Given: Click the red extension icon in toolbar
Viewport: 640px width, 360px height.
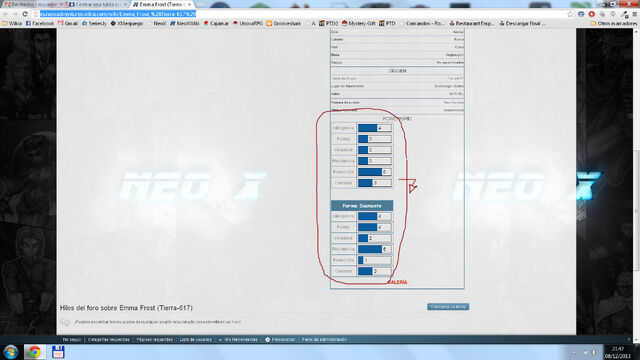Looking at the screenshot, I should (591, 14).
